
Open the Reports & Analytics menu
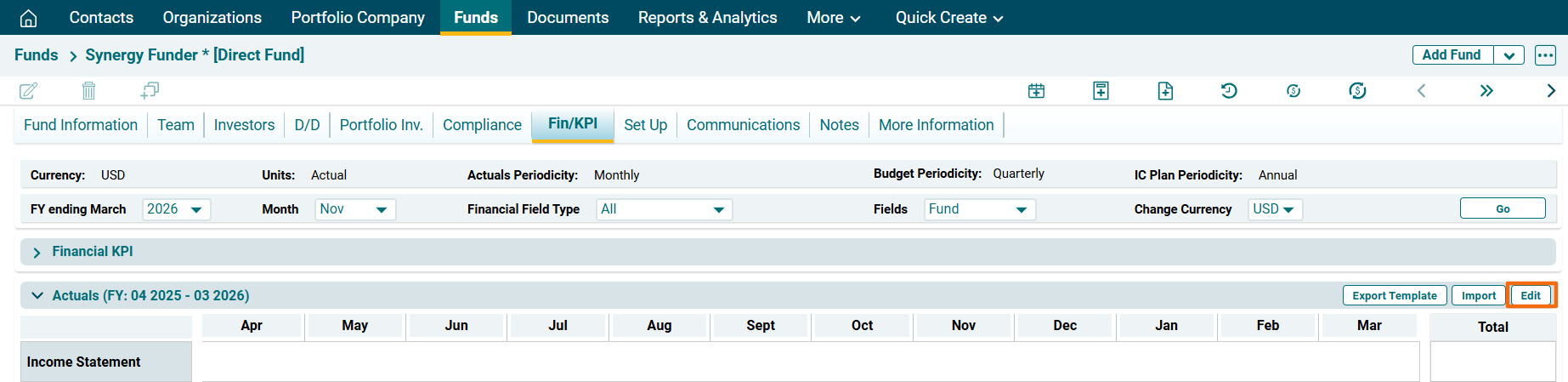(x=707, y=18)
